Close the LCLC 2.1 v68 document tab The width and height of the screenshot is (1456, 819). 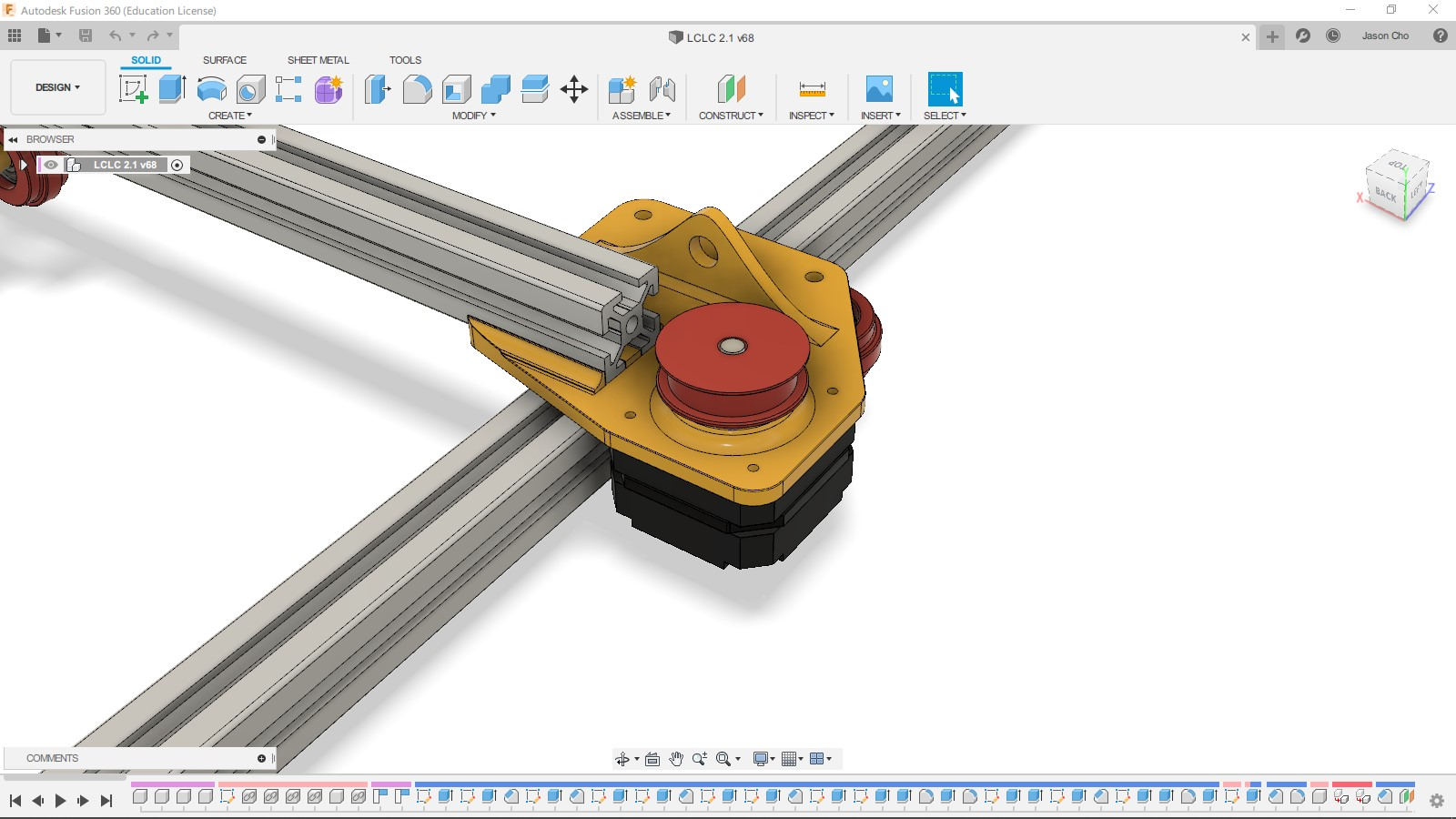click(1246, 37)
